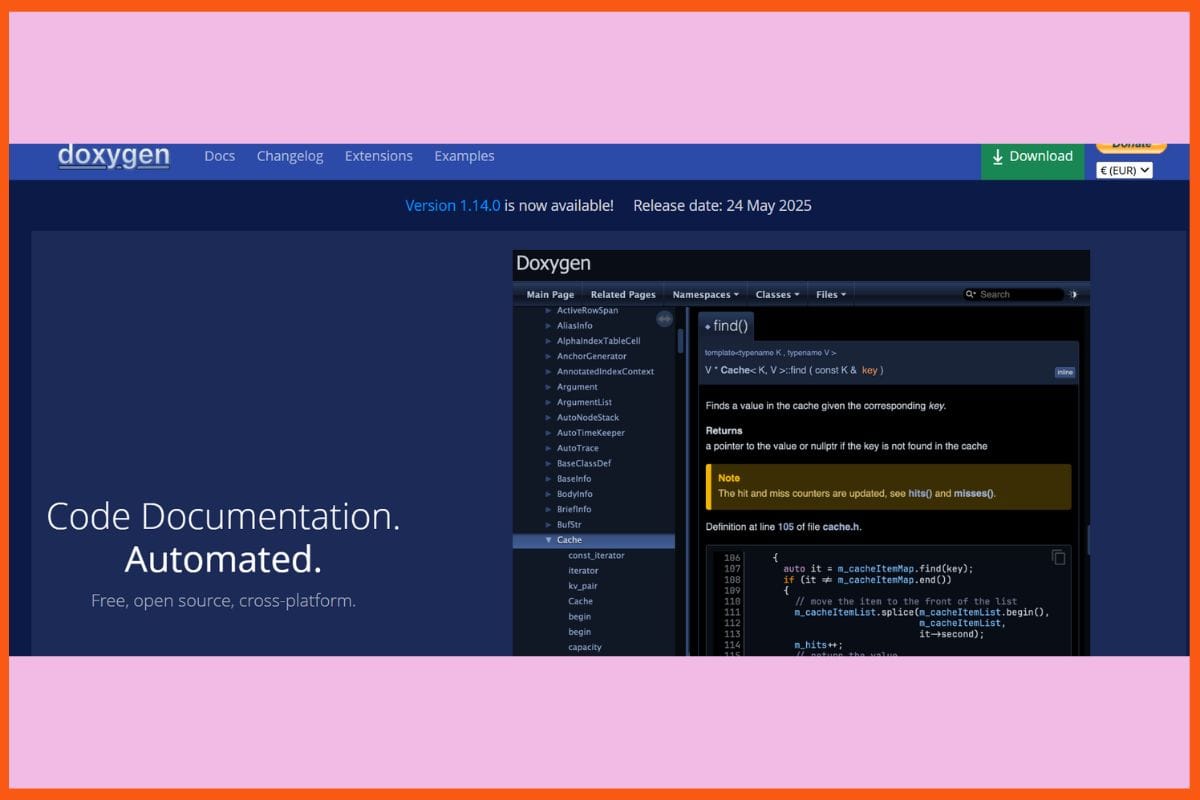
Task: Click the inline badge next to the find() signature
Action: click(1064, 372)
